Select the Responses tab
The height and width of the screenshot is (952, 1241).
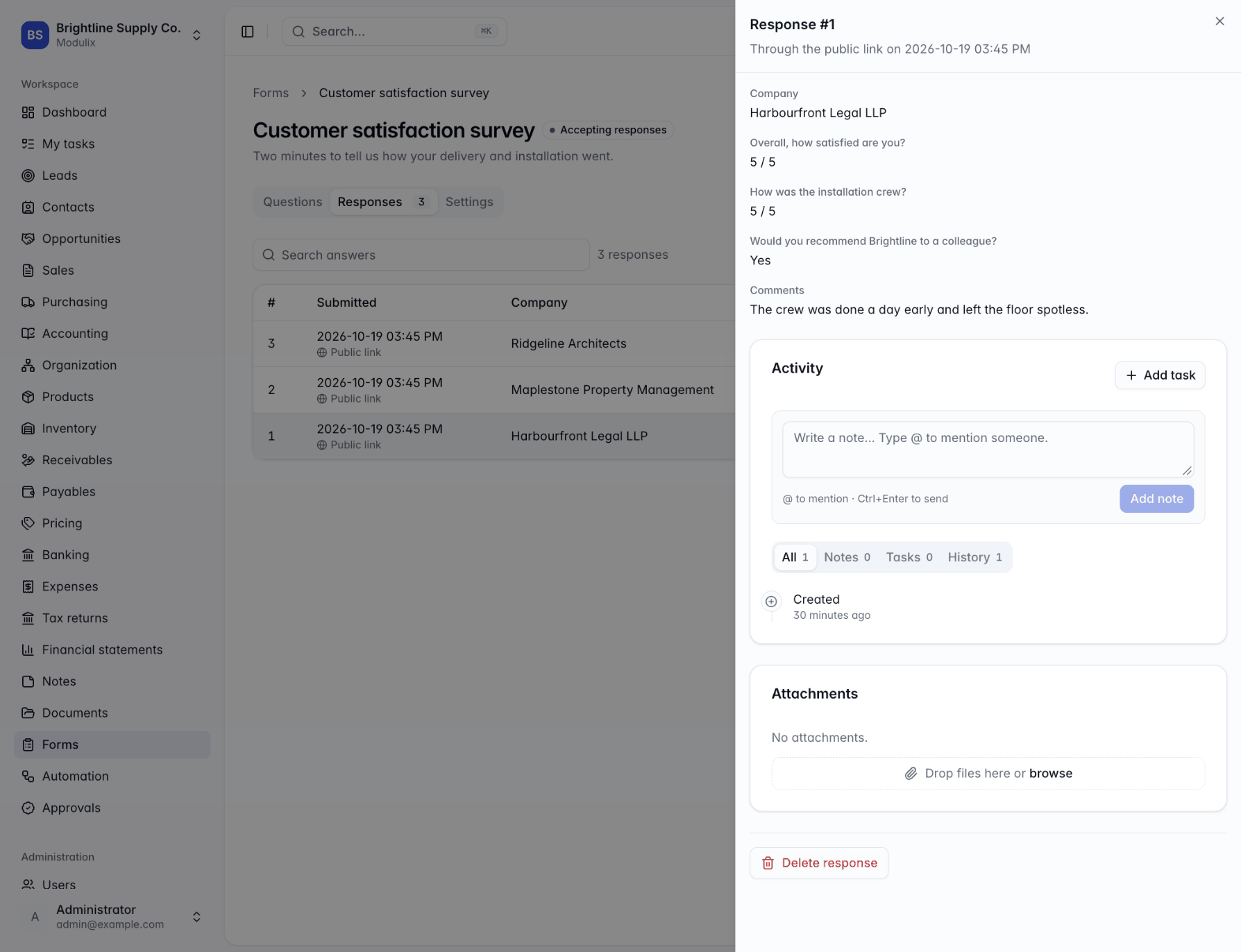[x=383, y=202]
